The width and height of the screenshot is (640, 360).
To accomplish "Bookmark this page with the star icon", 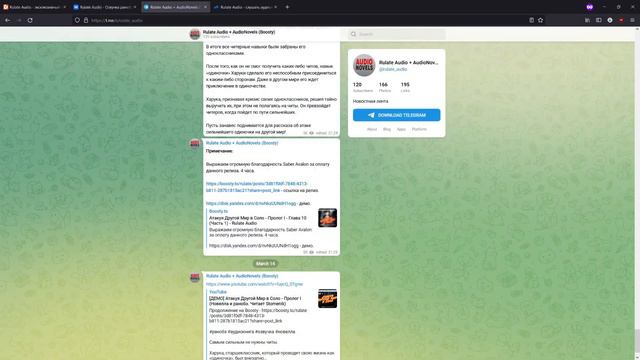I will pos(540,20).
